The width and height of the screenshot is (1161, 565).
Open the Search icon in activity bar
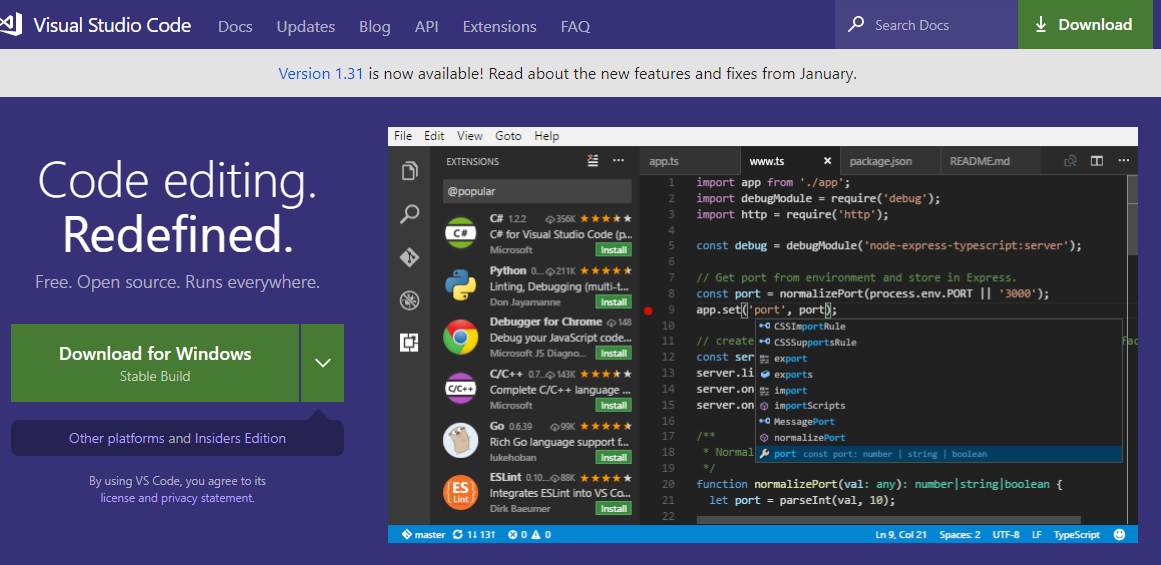pos(409,215)
